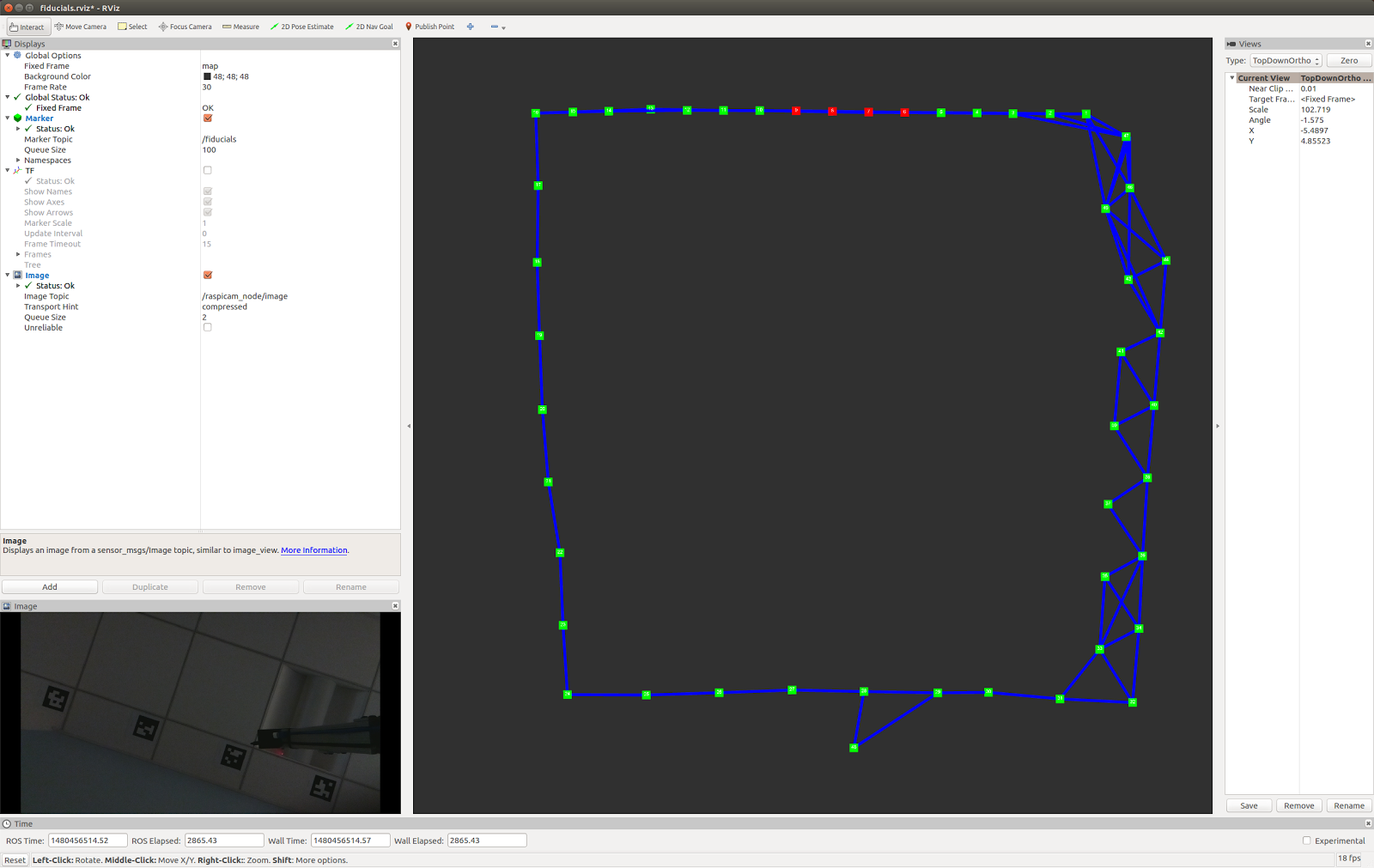Screen dimensions: 1374x868
Task: Select the Current View row
Action: (1263, 78)
